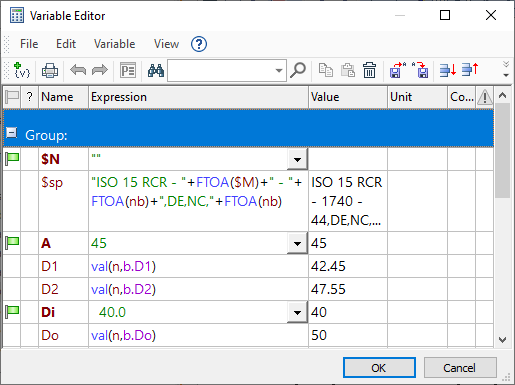Expand the toolbar overflow options
Viewport: 515px width, 385px height.
click(506, 69)
